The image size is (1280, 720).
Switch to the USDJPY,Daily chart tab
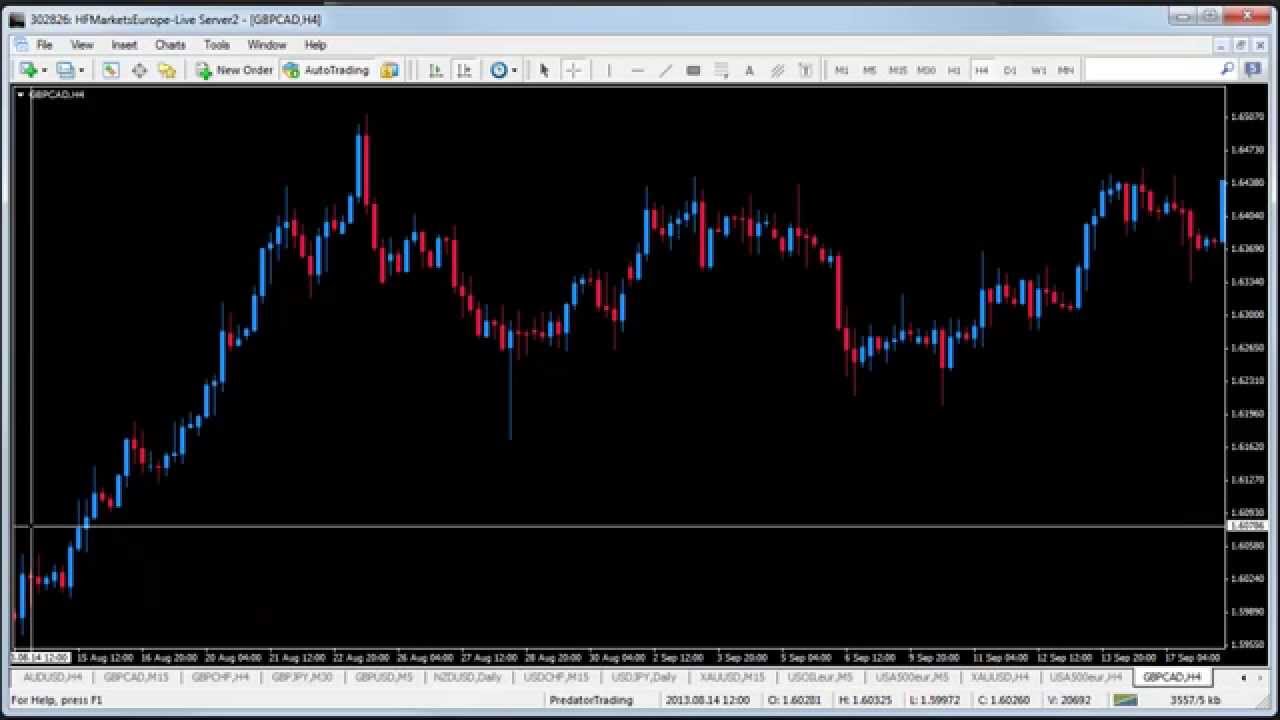(644, 677)
